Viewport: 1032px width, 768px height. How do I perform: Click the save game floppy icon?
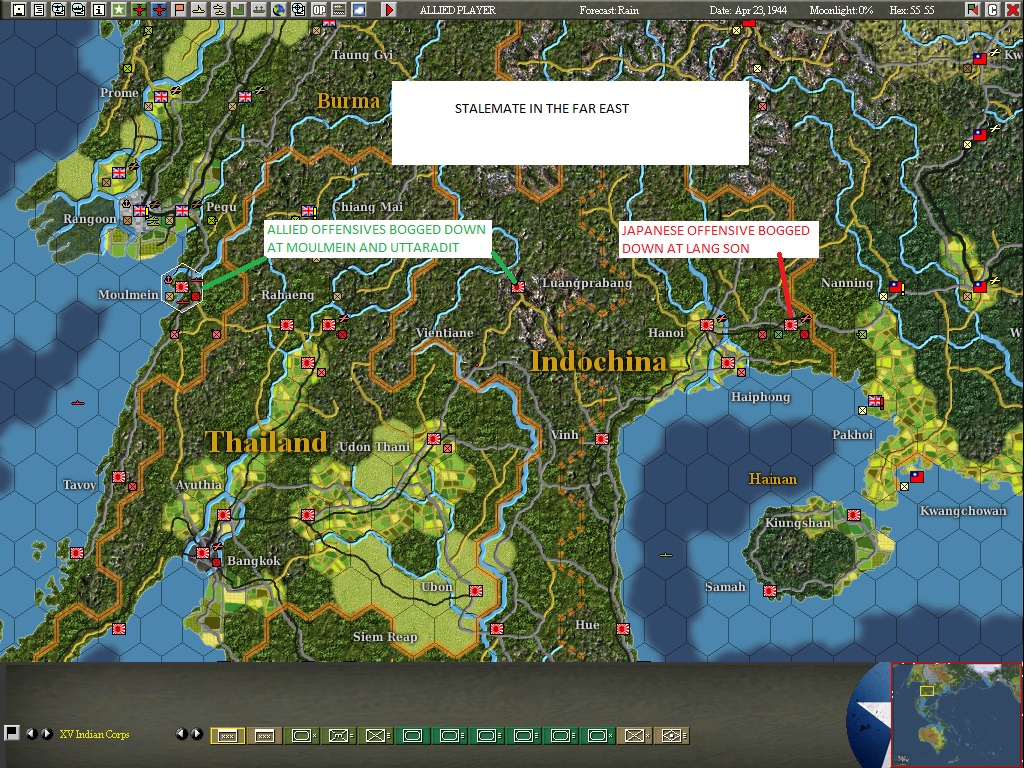pyautogui.click(x=19, y=9)
